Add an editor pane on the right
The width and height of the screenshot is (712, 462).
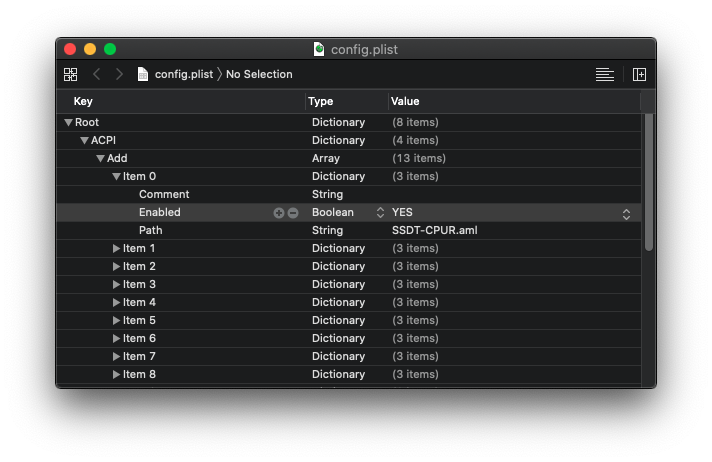click(639, 74)
